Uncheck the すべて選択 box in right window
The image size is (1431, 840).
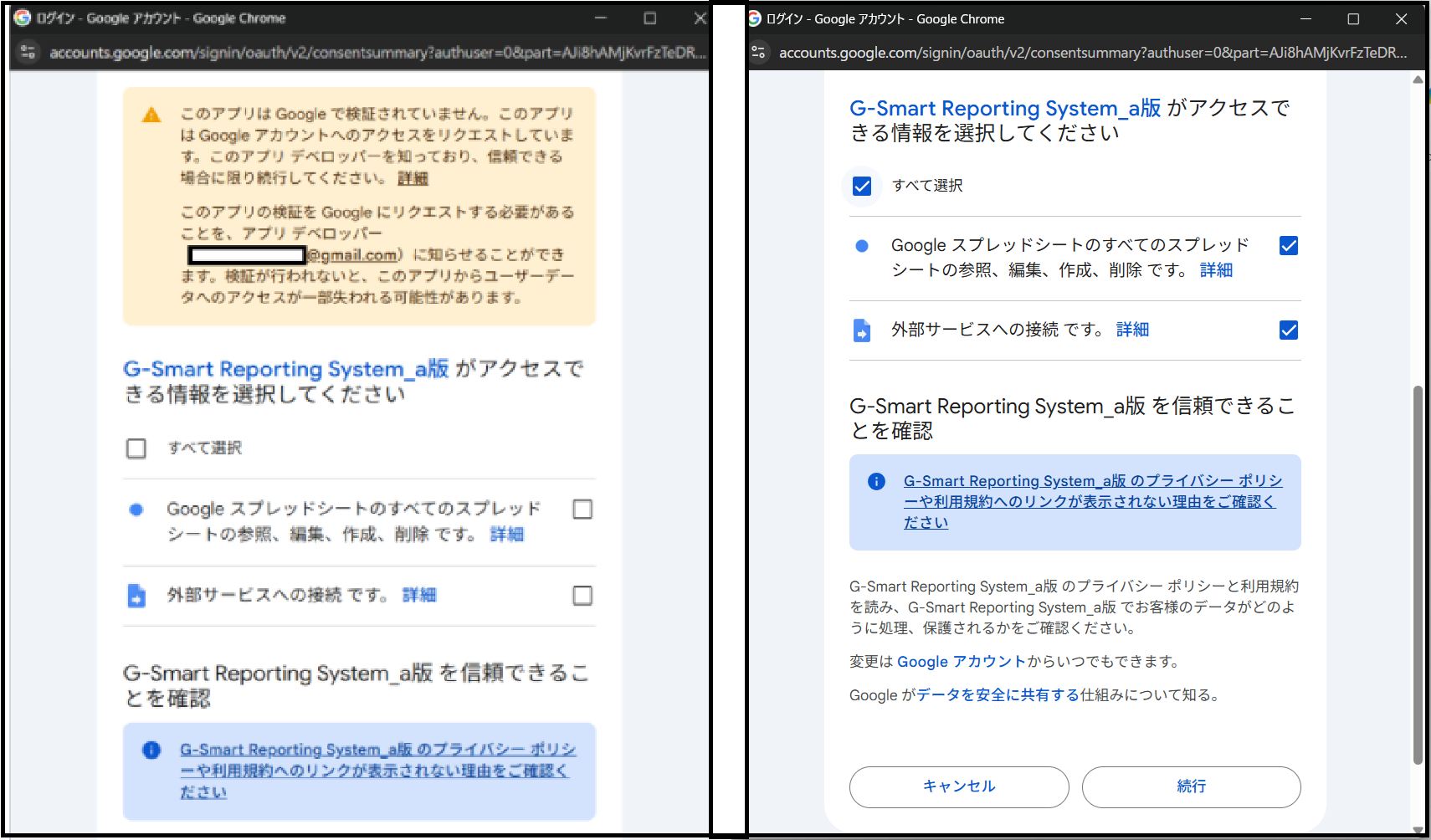[x=862, y=186]
